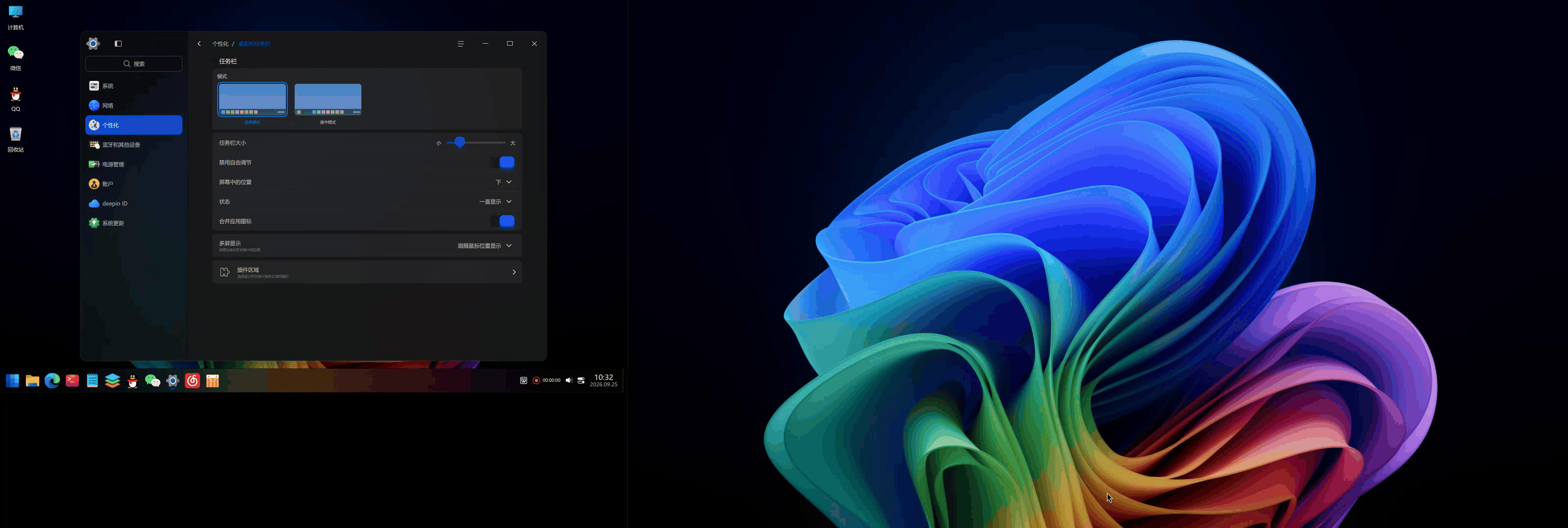Screen dimensions: 1568x528
Task: Select the 居中模式 taskbar mode thumbnail
Action: point(328,99)
